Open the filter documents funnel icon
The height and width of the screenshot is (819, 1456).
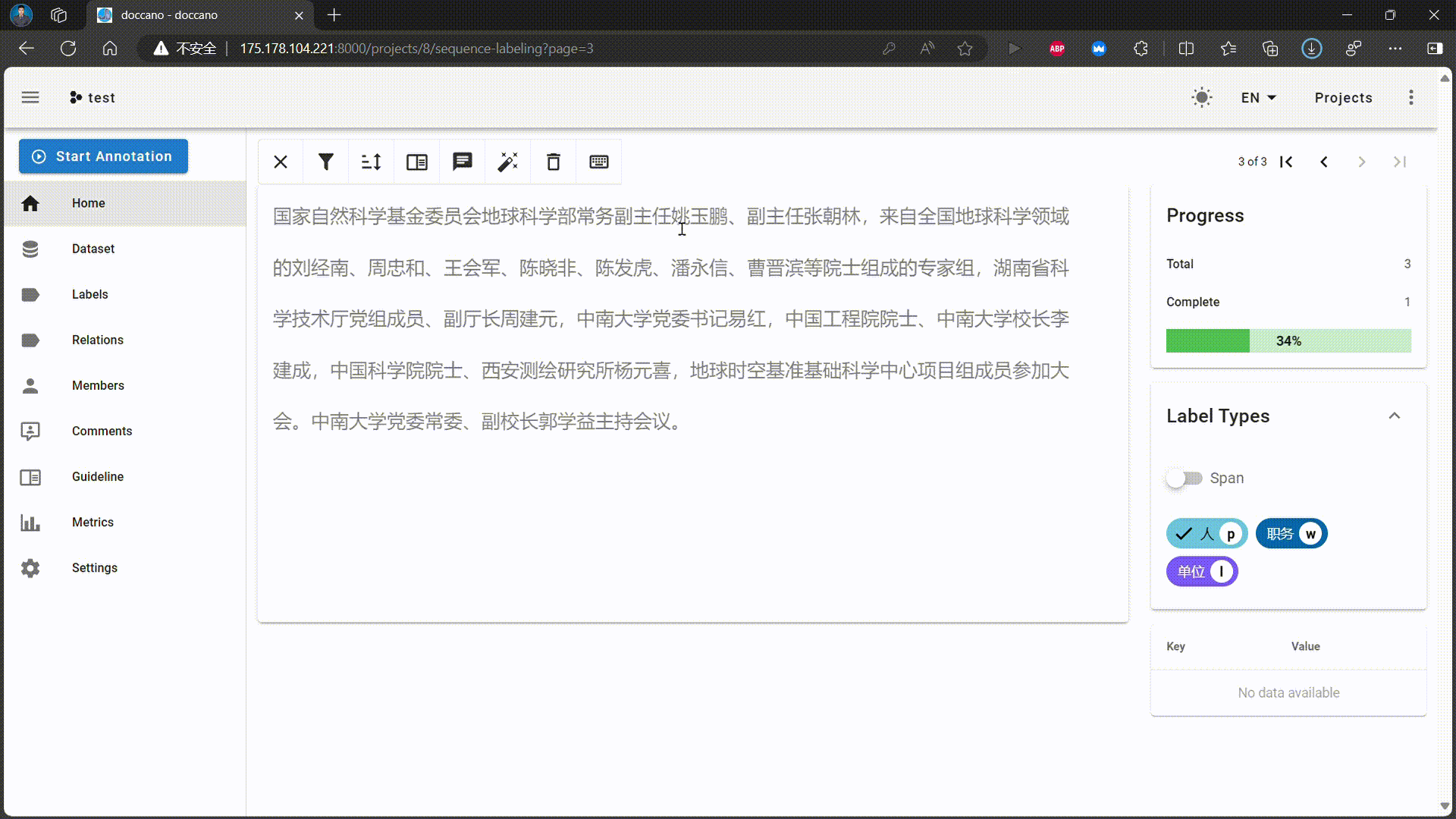click(x=326, y=162)
